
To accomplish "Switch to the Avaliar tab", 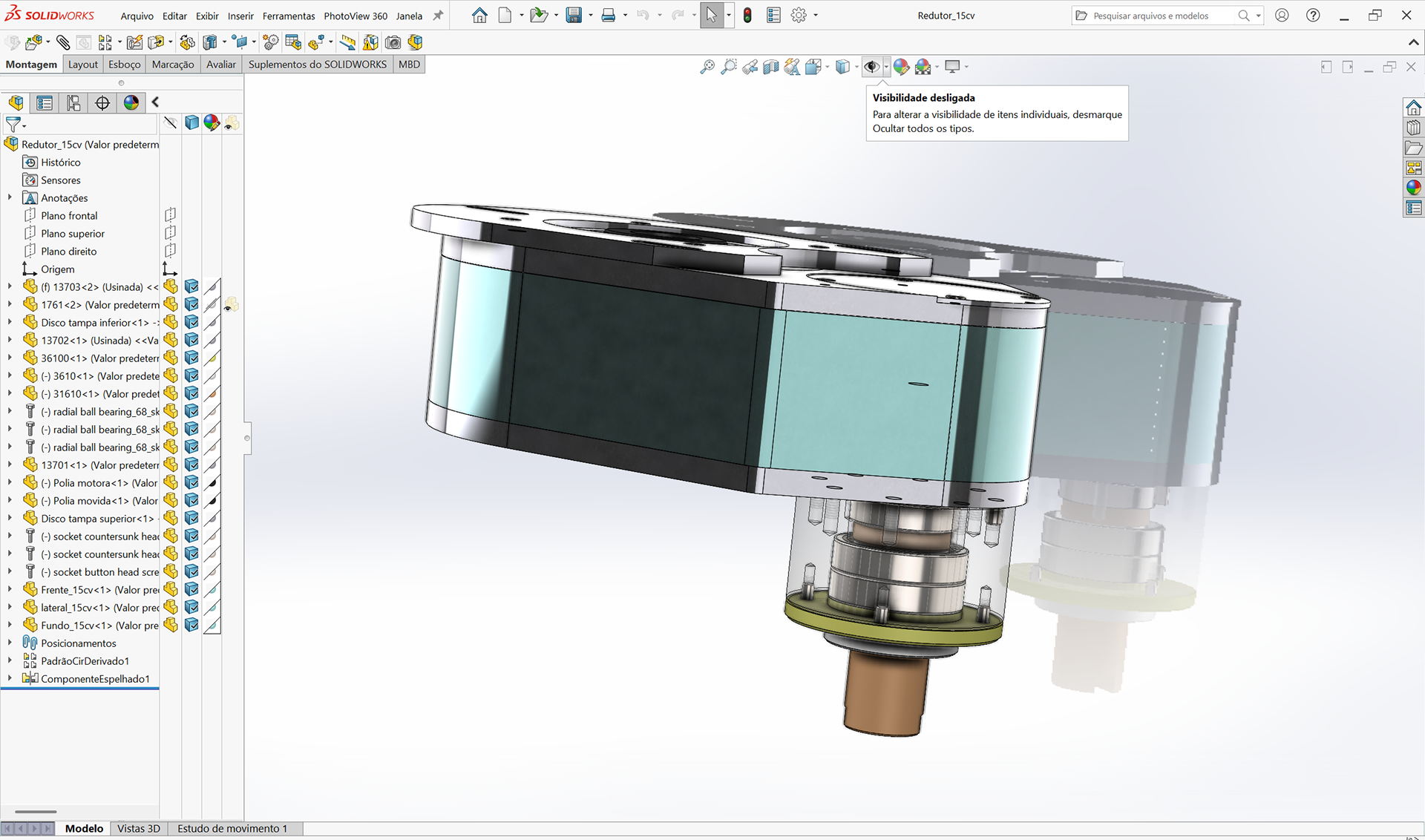I will (x=221, y=65).
